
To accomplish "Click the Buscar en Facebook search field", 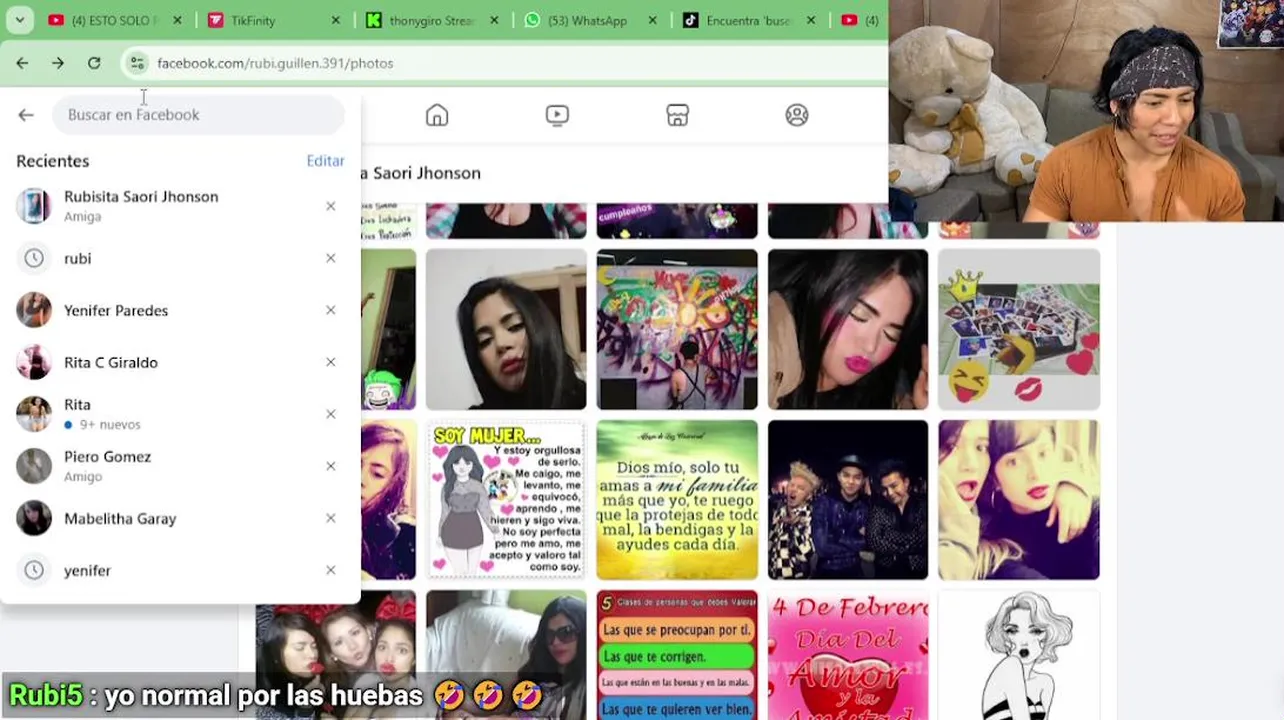I will pos(198,115).
